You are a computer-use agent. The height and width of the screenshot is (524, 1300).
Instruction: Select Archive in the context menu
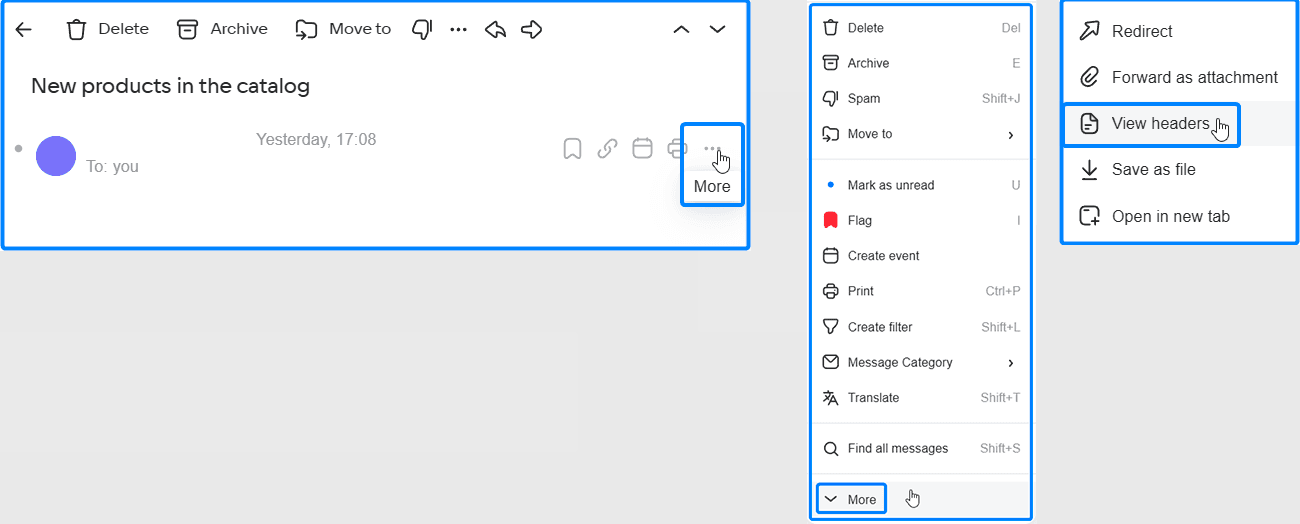click(x=920, y=63)
